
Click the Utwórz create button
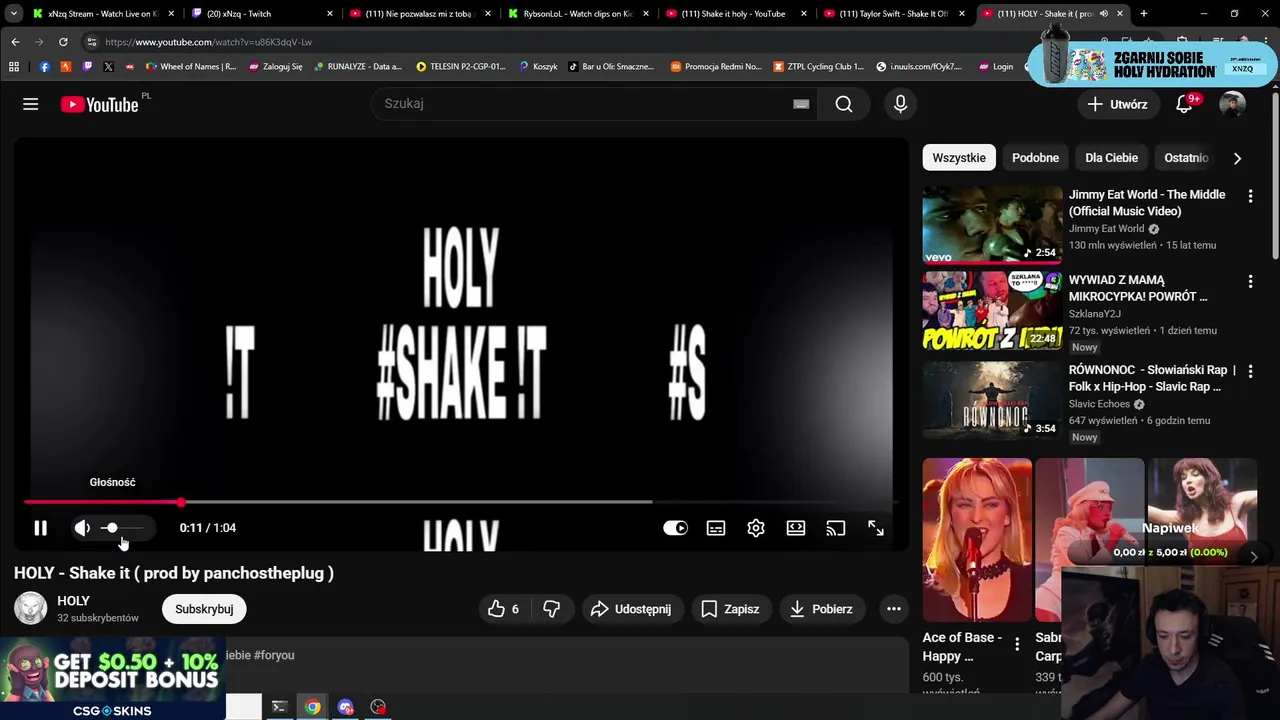pos(1117,104)
